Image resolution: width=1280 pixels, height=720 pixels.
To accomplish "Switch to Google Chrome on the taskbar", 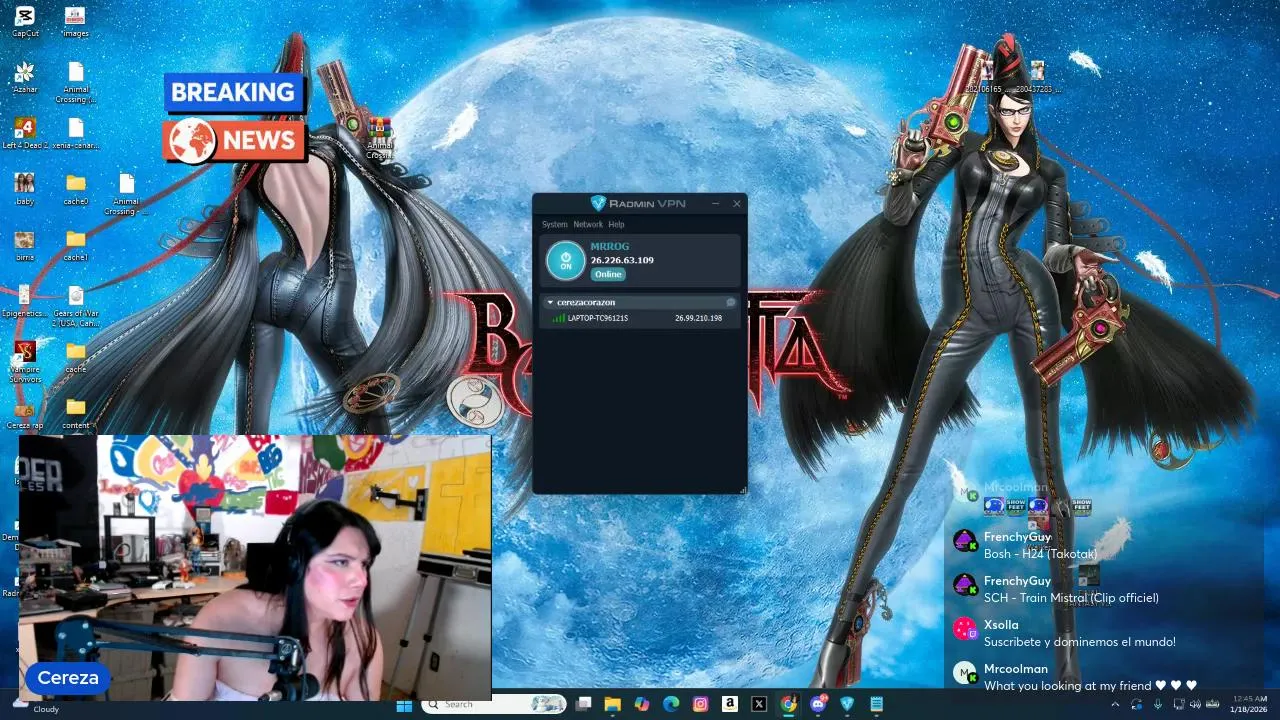I will pyautogui.click(x=789, y=705).
